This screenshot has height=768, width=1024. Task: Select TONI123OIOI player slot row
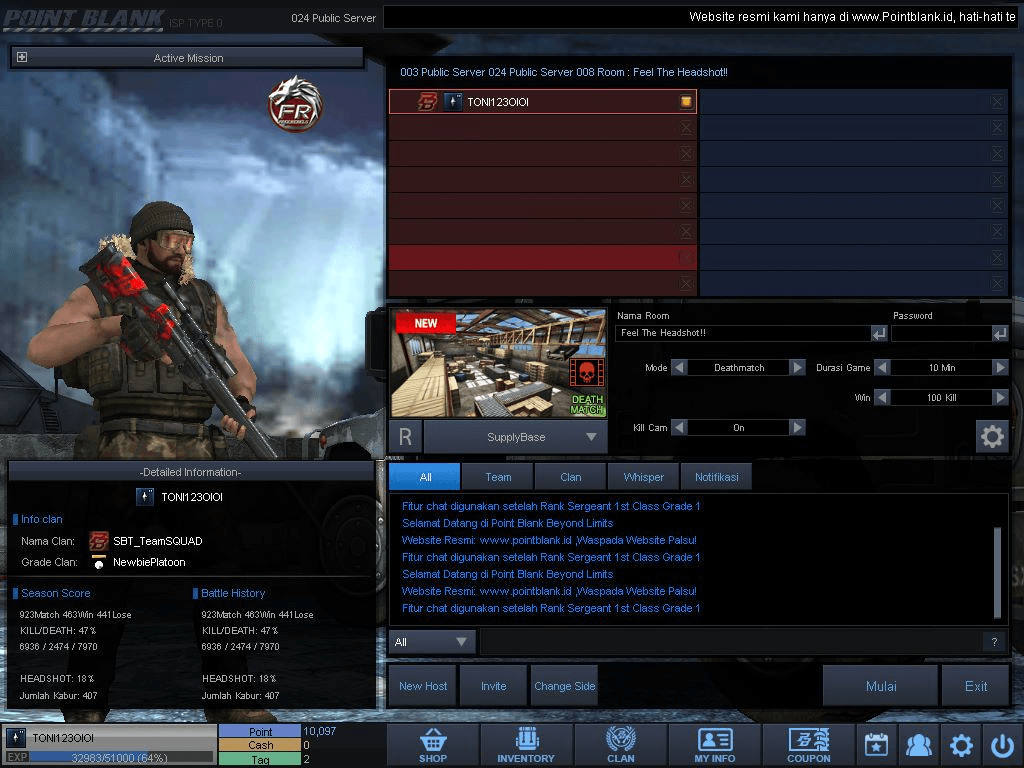coord(543,102)
